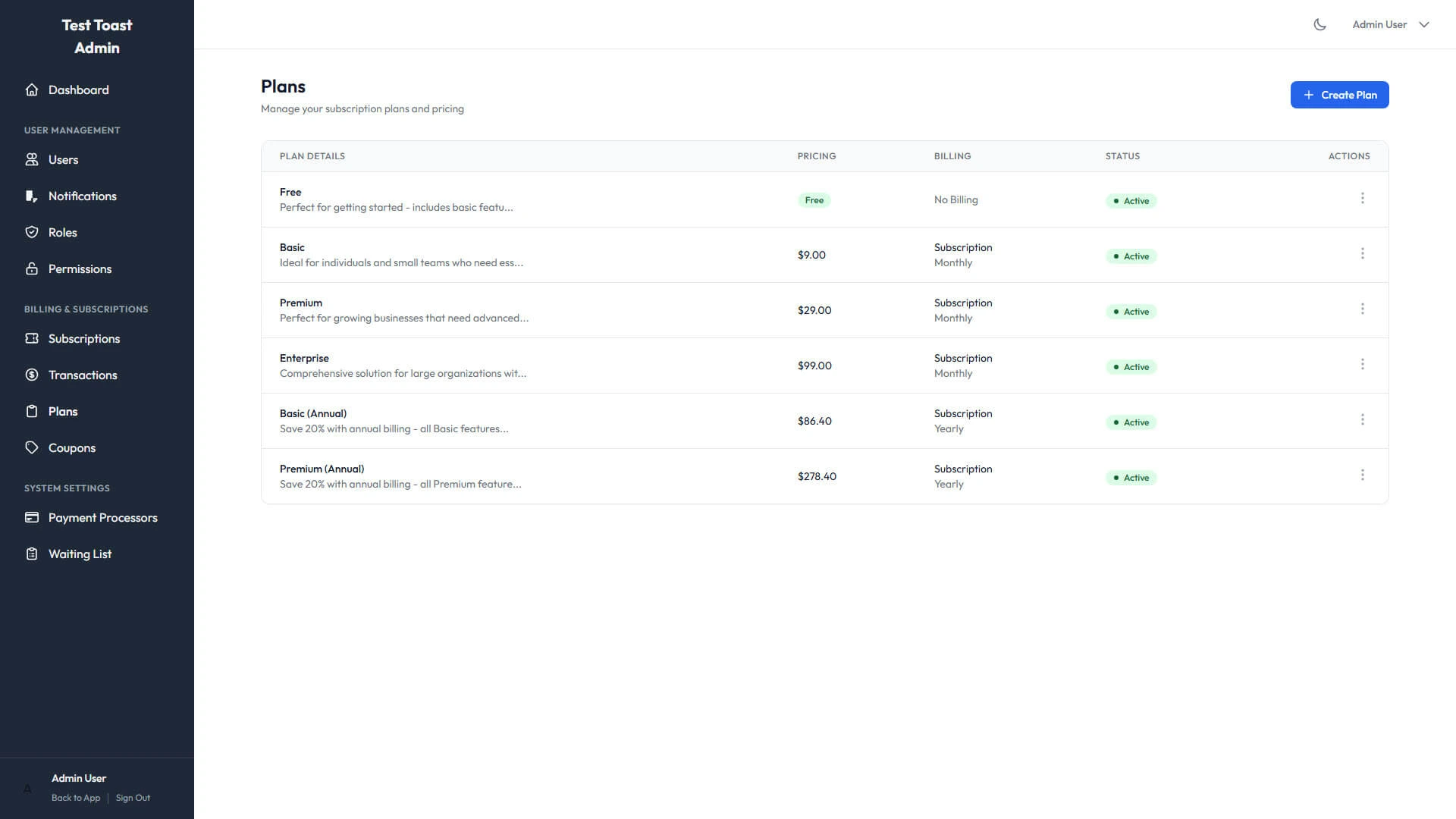
Task: Expand the Admin User account dropdown
Action: 1390,24
